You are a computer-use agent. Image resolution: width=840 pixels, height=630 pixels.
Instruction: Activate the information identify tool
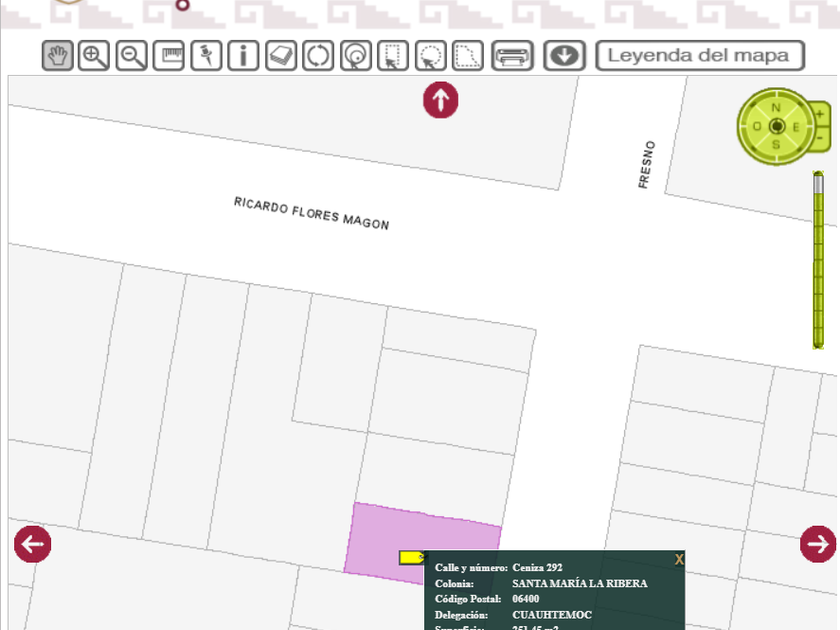pos(243,56)
